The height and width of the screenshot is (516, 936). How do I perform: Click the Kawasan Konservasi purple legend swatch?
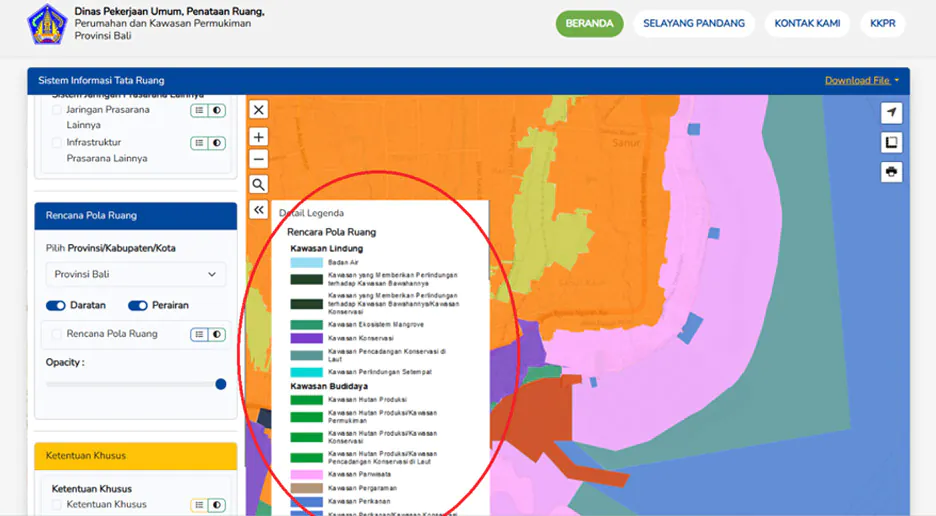(x=306, y=338)
